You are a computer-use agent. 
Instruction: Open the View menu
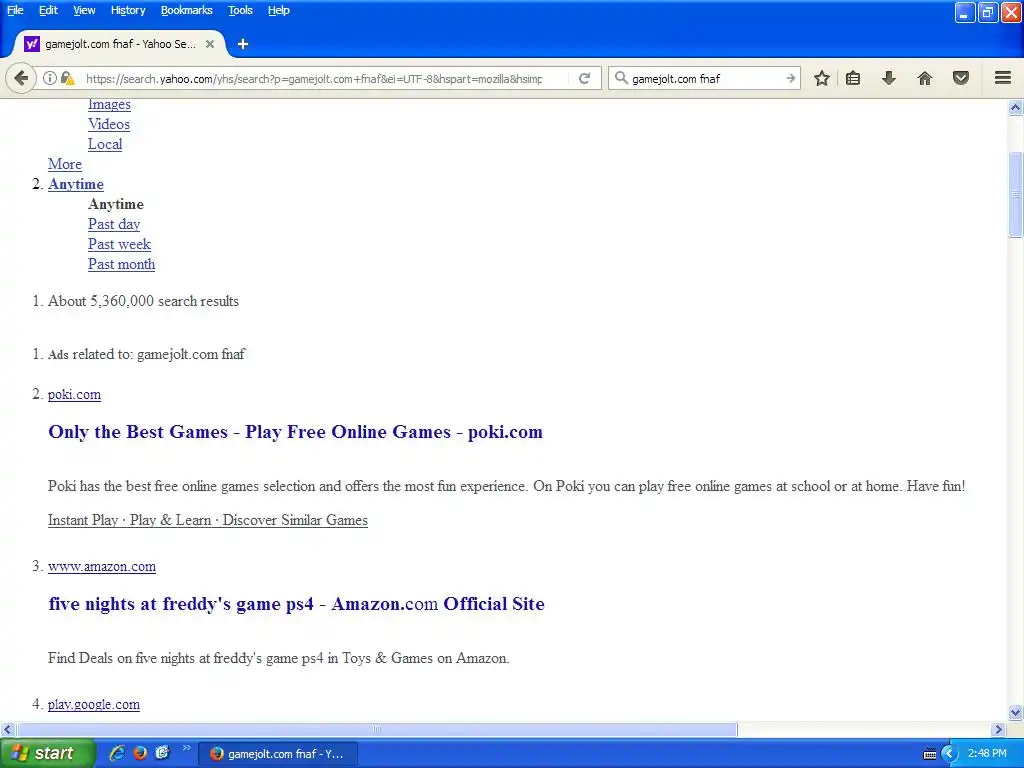pos(84,10)
